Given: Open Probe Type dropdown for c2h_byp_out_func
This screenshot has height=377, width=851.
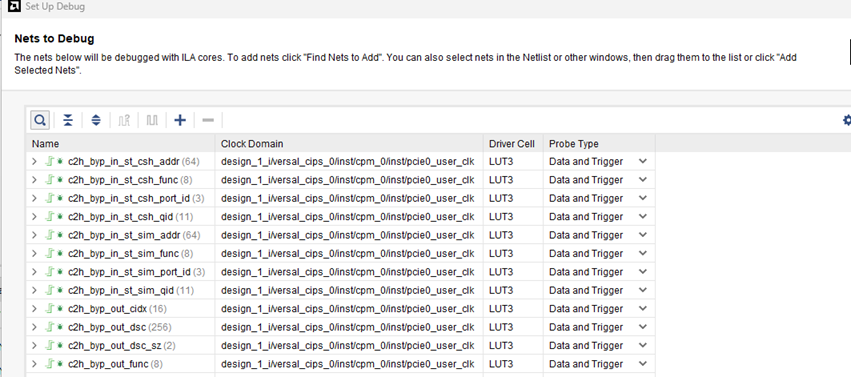Looking at the screenshot, I should 643,364.
